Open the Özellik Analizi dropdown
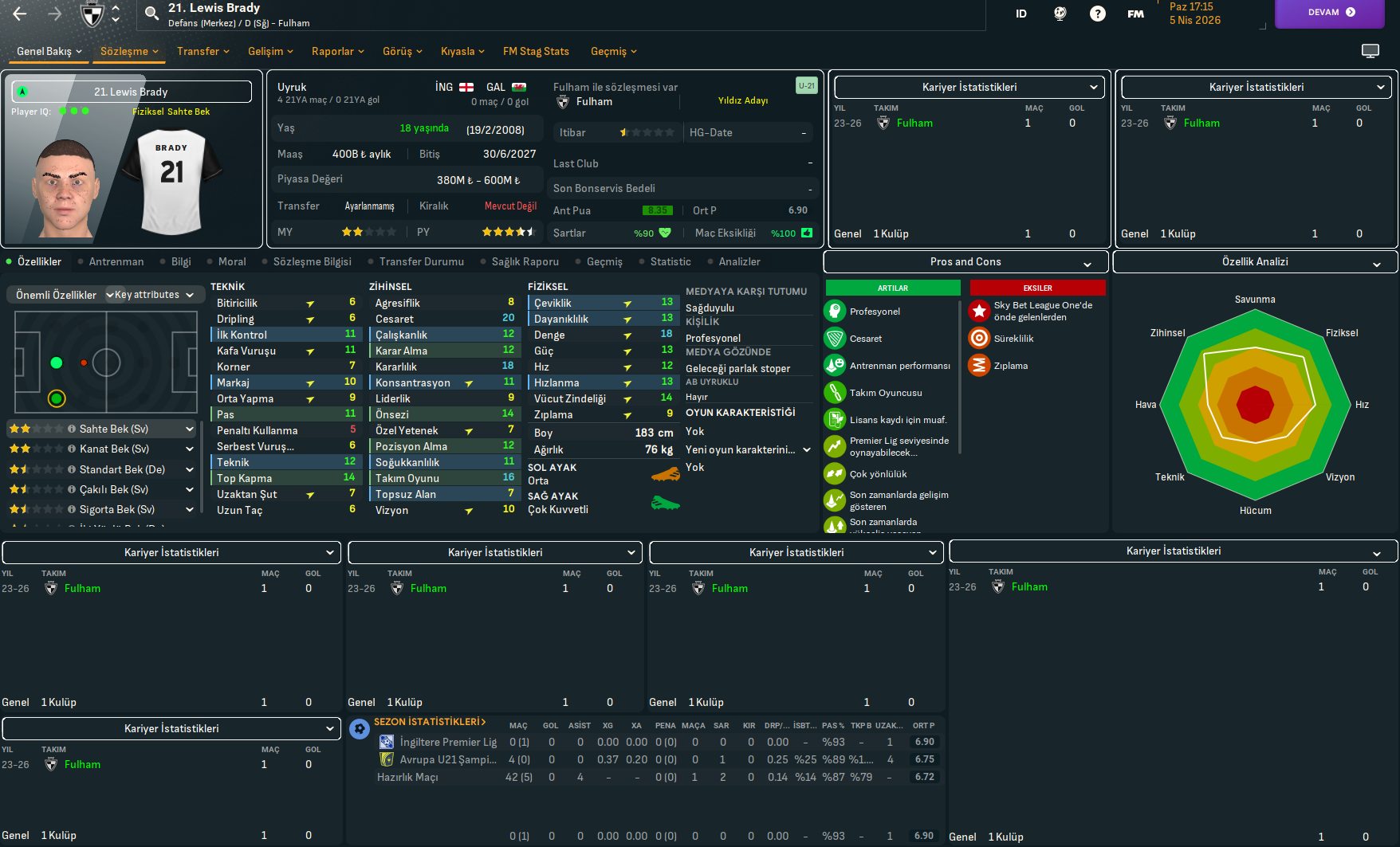 click(x=1255, y=261)
